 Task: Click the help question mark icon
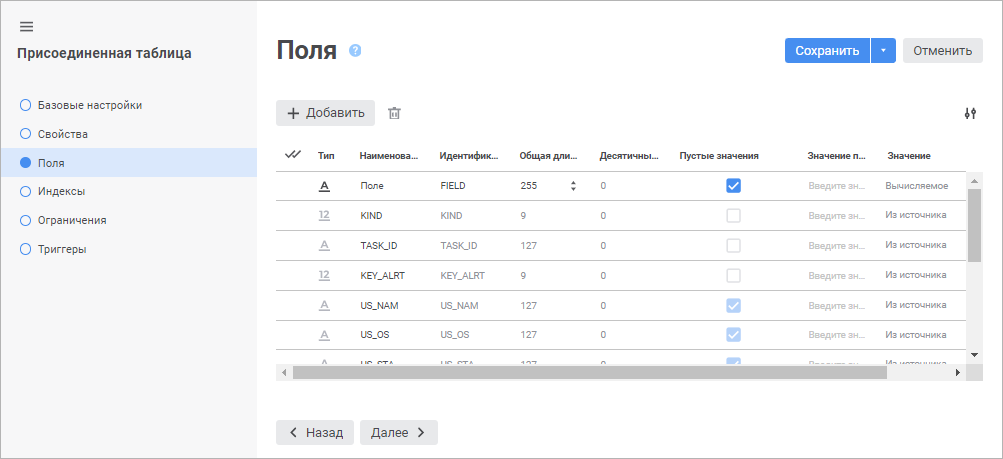[355, 51]
